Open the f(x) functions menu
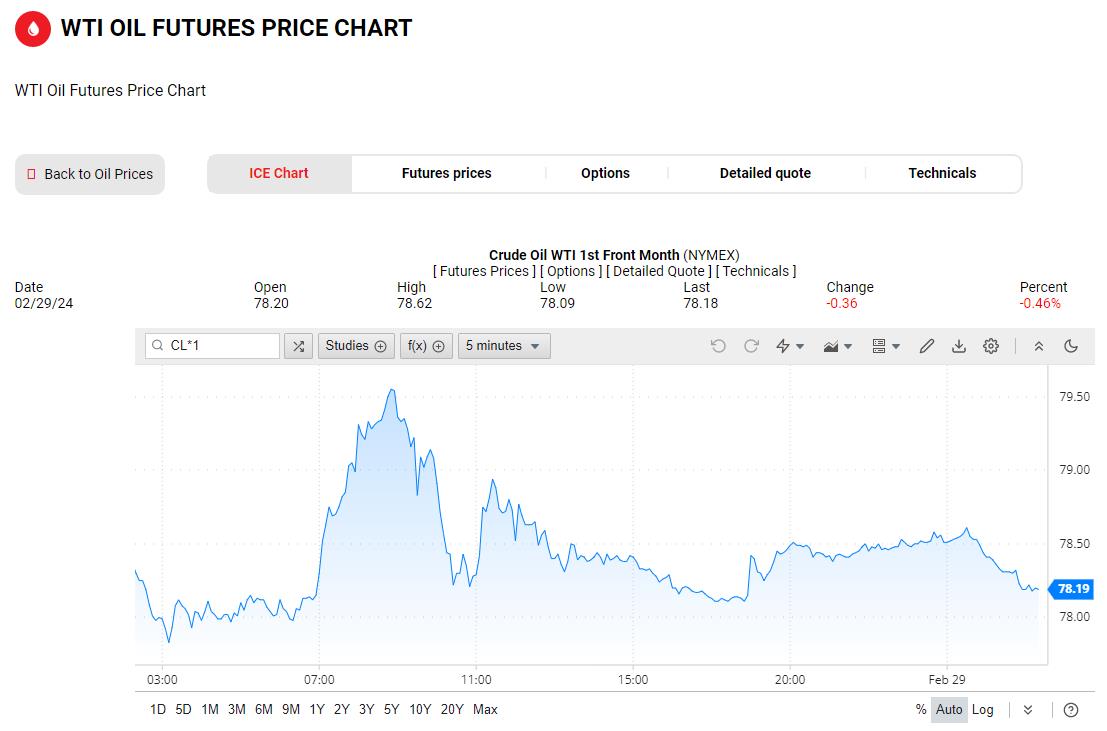Viewport: 1107px width, 731px height. [426, 346]
